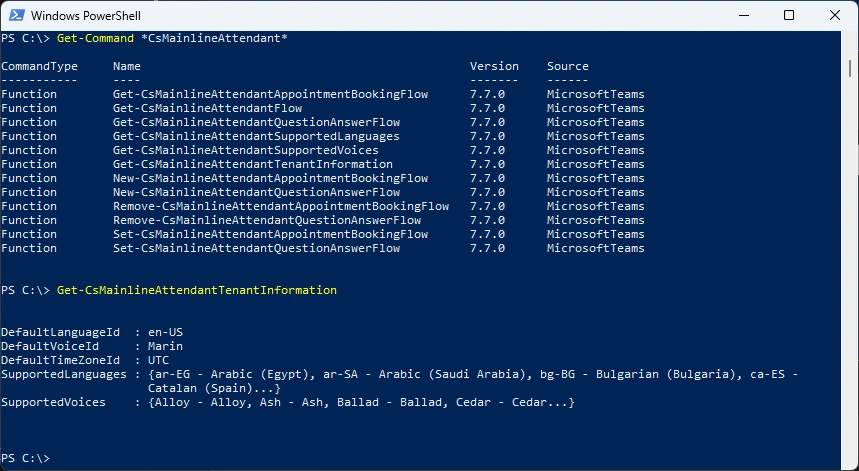
Task: Click the typed Get-CsMainlineAttendantTenantInformation command
Action: tap(197, 290)
